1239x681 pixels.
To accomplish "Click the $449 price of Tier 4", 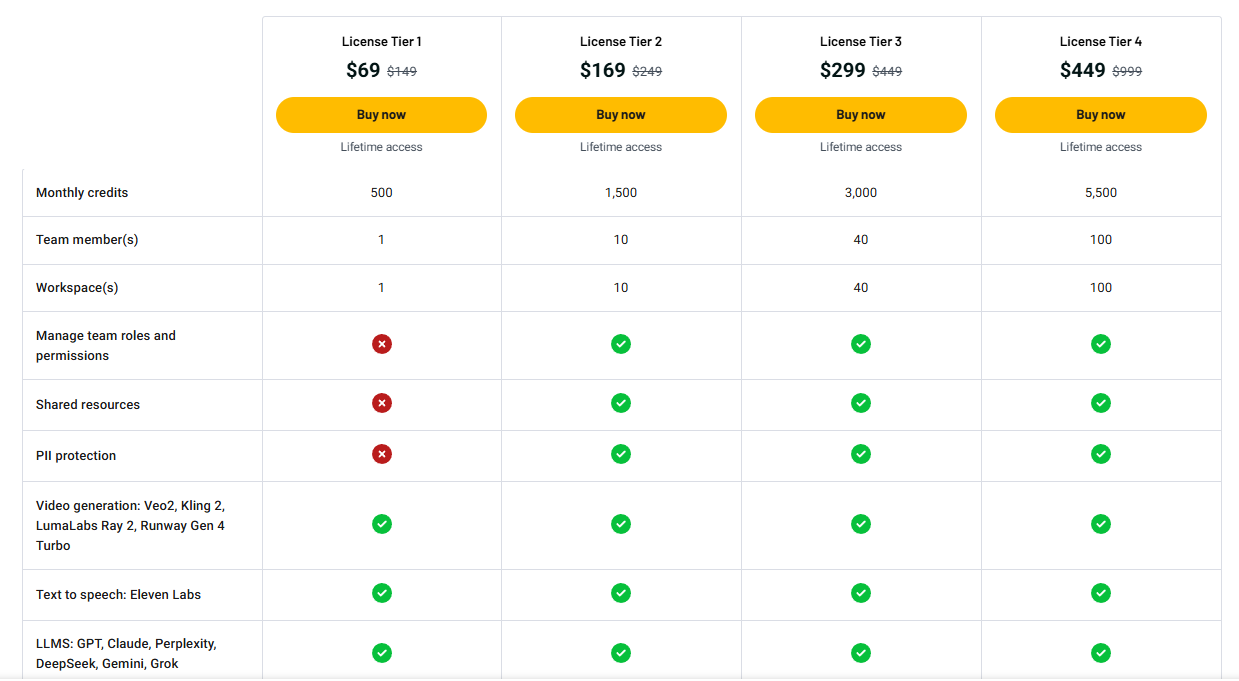I will pos(1083,70).
